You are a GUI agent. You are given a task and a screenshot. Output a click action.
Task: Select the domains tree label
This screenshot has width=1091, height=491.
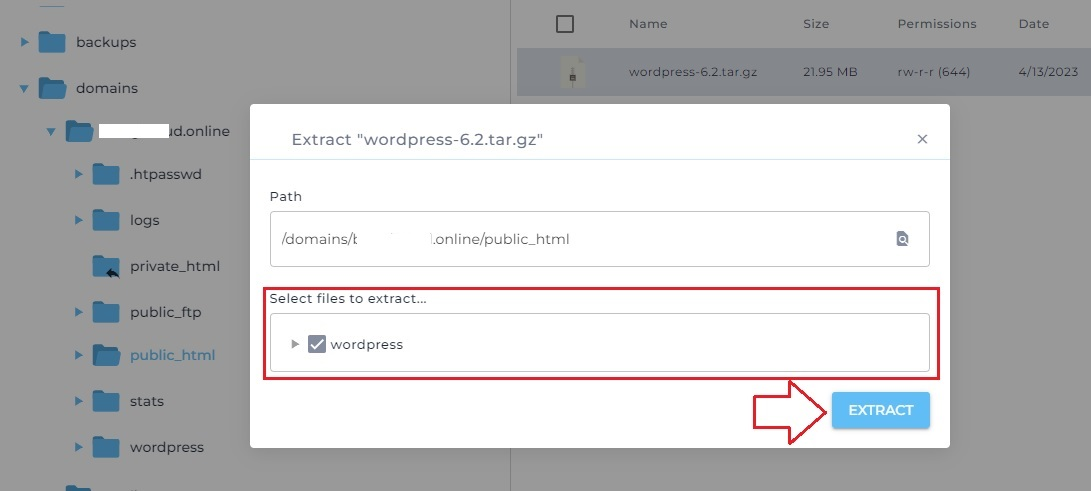[x=106, y=88]
